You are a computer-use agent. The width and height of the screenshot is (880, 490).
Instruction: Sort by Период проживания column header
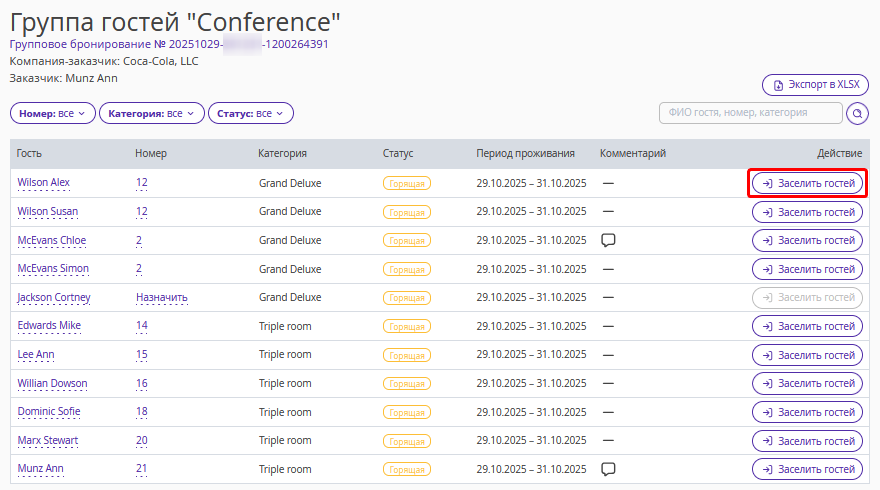tap(525, 154)
